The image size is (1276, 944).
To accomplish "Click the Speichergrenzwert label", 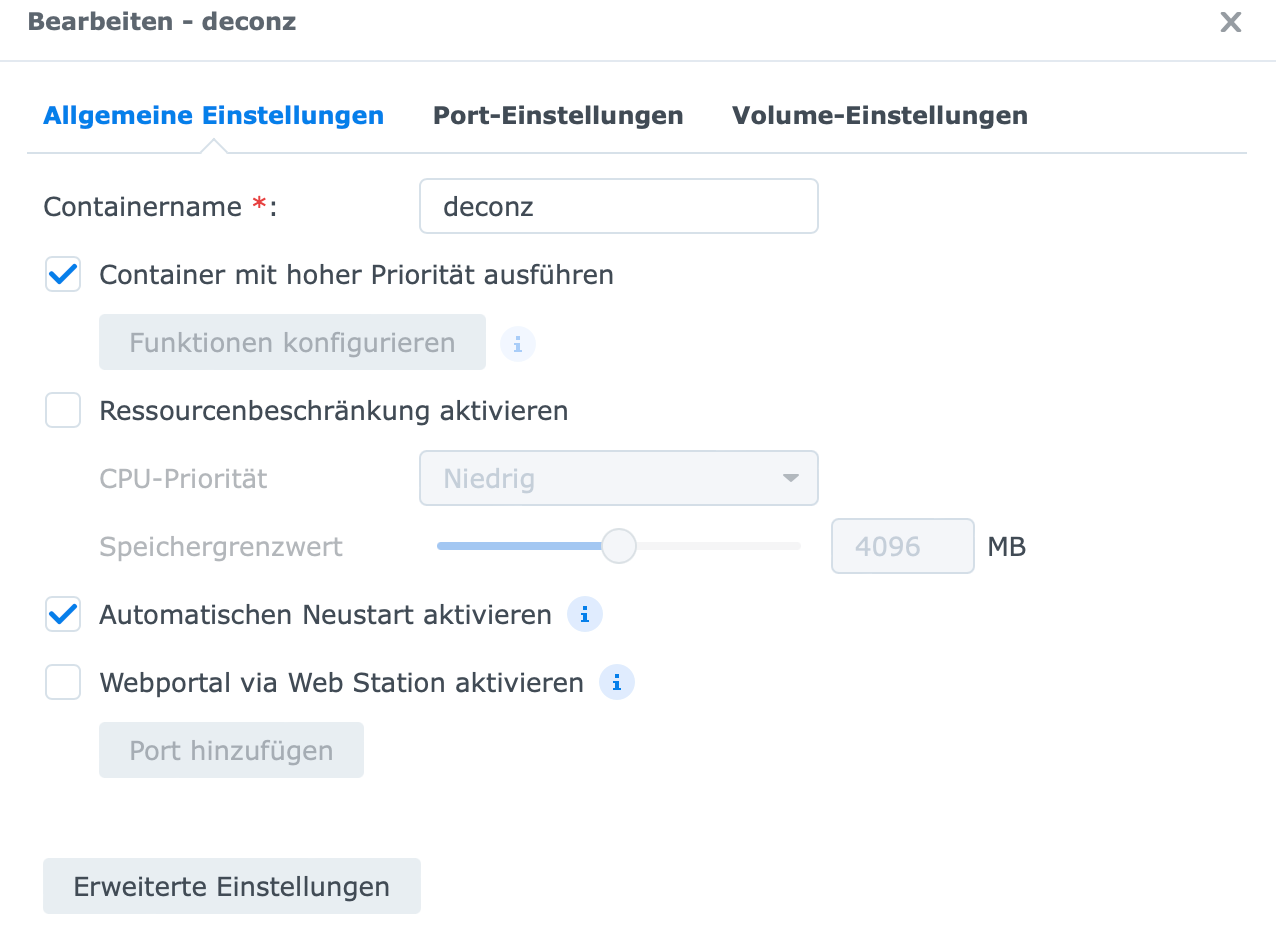I will pyautogui.click(x=221, y=546).
